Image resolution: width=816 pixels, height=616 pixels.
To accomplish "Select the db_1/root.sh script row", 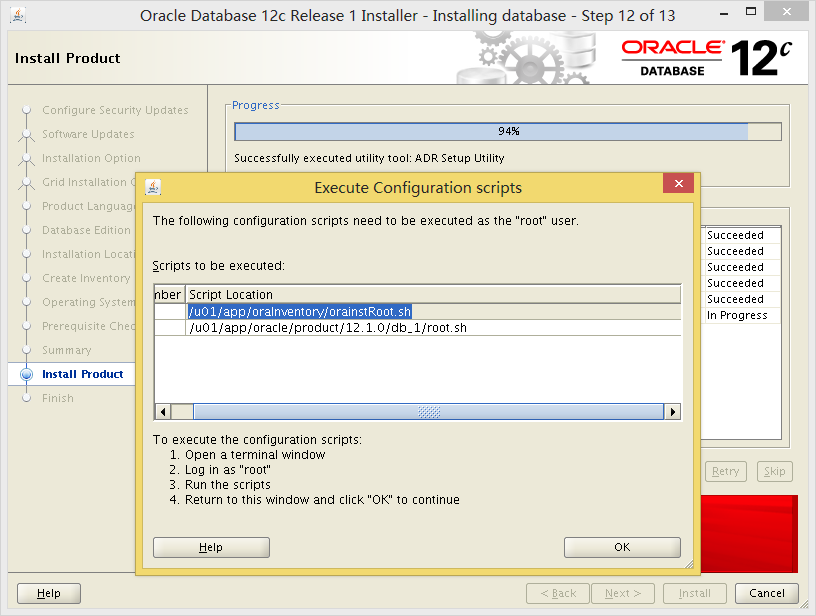I will [328, 328].
